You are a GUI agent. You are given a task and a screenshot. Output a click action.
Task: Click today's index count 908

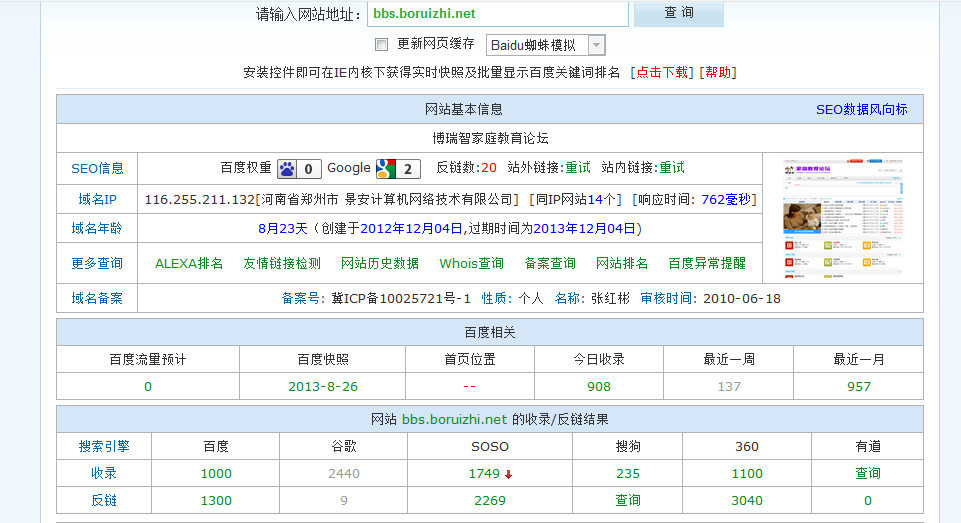[x=599, y=387]
